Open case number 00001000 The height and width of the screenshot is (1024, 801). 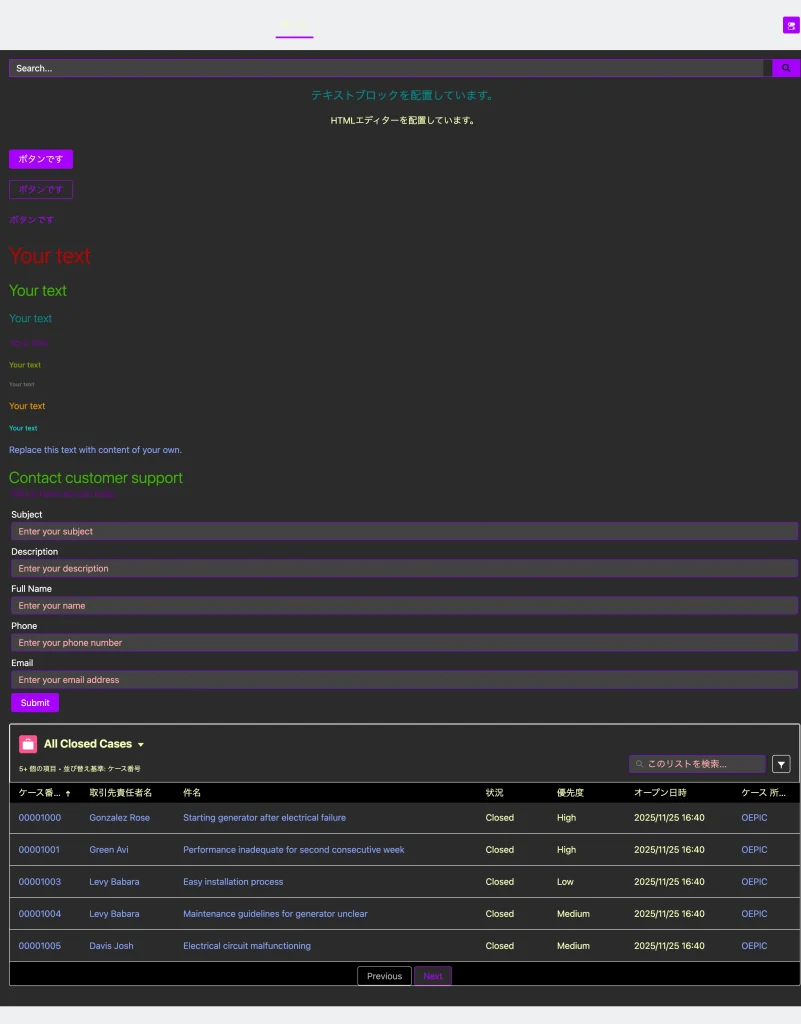point(40,818)
